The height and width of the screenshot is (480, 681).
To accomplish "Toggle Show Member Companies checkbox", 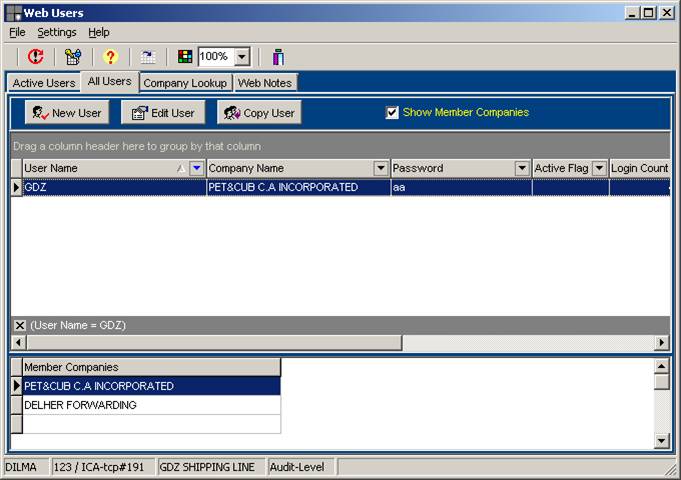I will click(392, 112).
